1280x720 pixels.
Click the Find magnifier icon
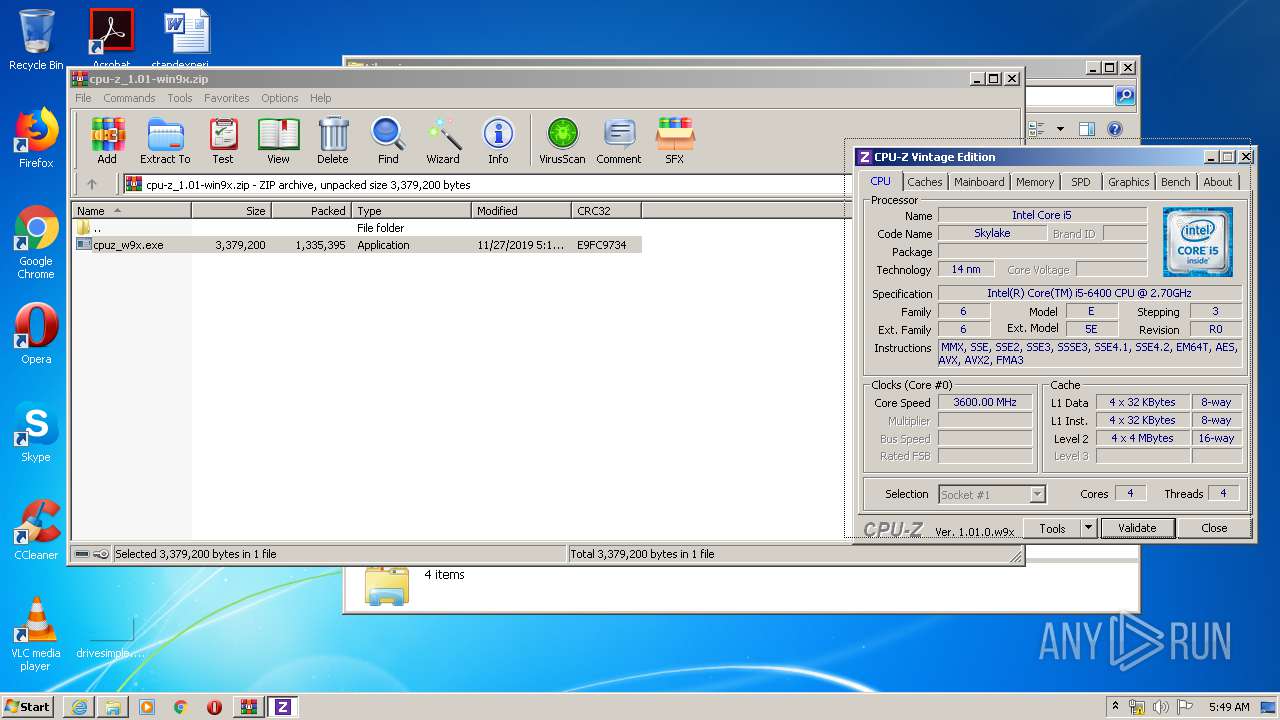[x=388, y=140]
